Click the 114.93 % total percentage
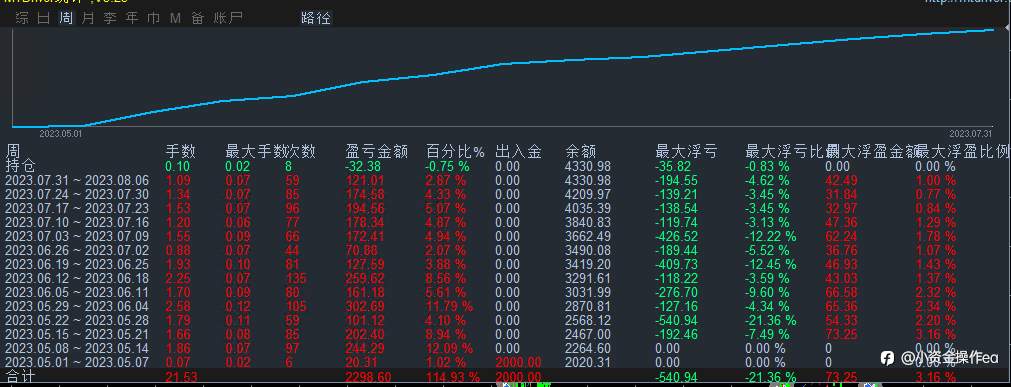The width and height of the screenshot is (1011, 387). coord(453,377)
